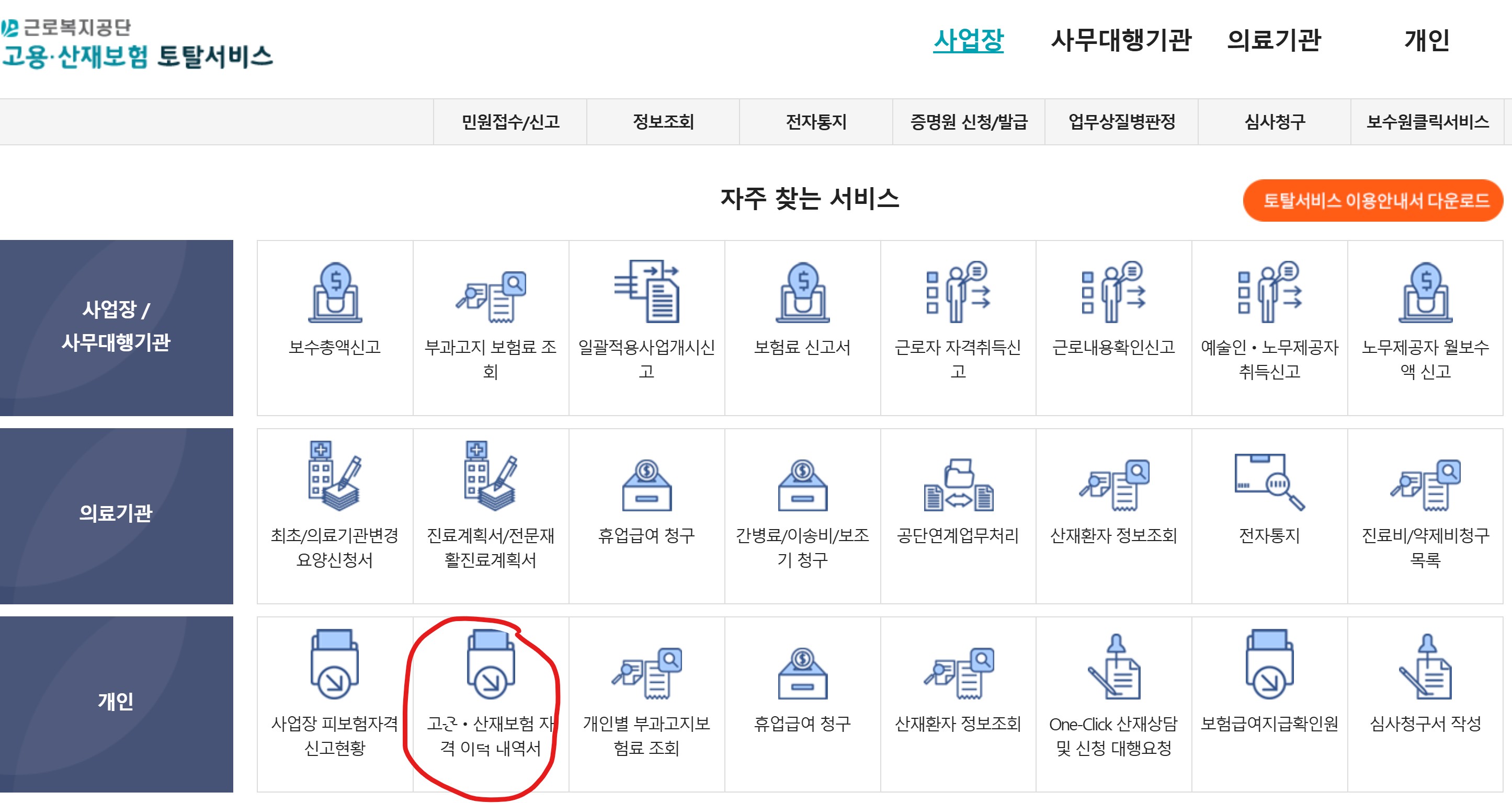1512x803 pixels.
Task: Click the One-Click 산재상담 icon
Action: coord(1113,667)
